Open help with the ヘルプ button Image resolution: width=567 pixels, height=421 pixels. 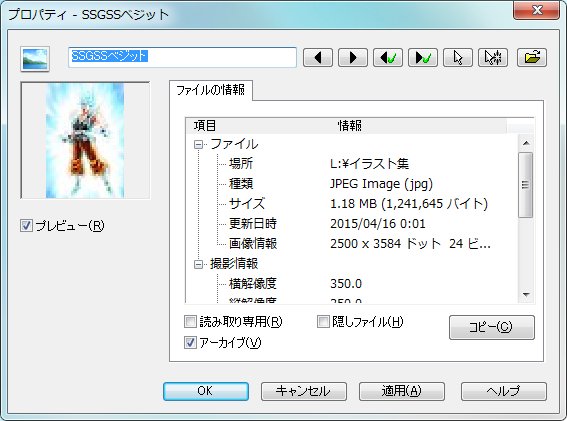click(504, 391)
